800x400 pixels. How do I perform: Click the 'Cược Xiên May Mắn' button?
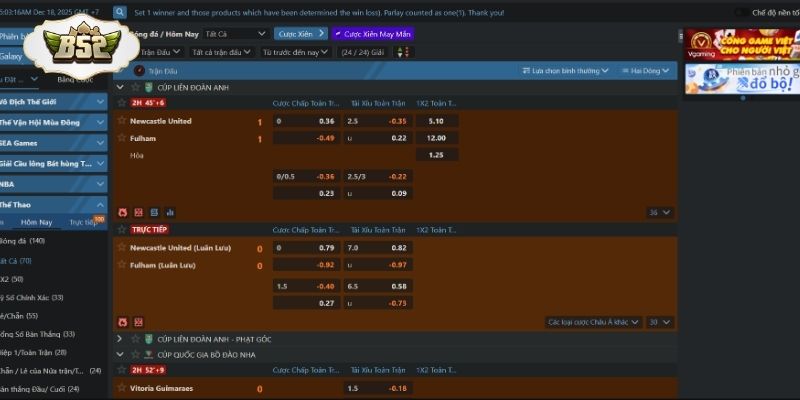[x=371, y=33]
